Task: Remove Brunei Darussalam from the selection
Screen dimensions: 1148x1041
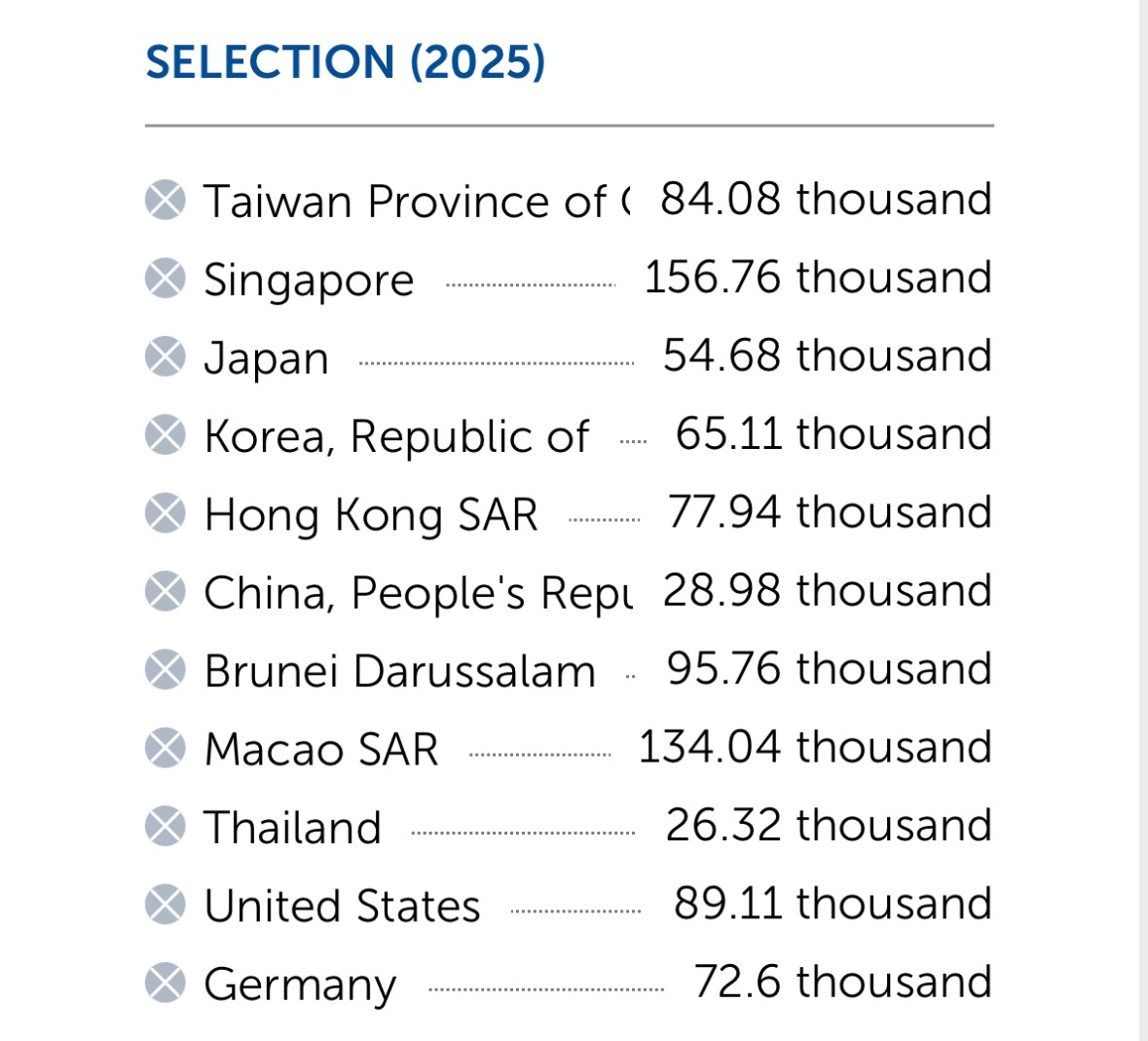Action: pos(165,670)
